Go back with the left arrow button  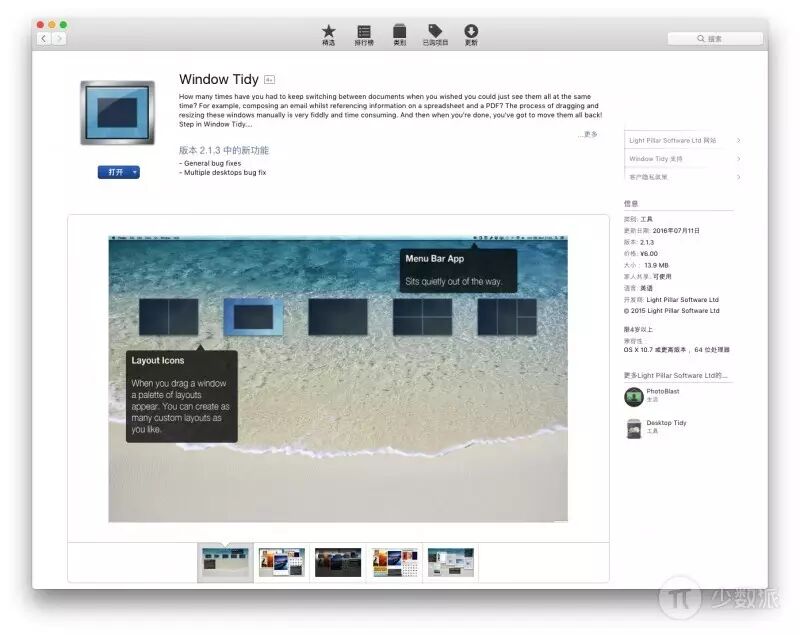tap(44, 38)
